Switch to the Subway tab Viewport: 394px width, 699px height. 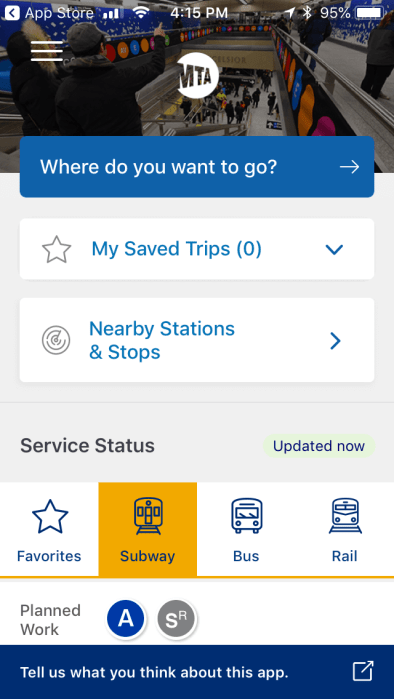pos(148,530)
